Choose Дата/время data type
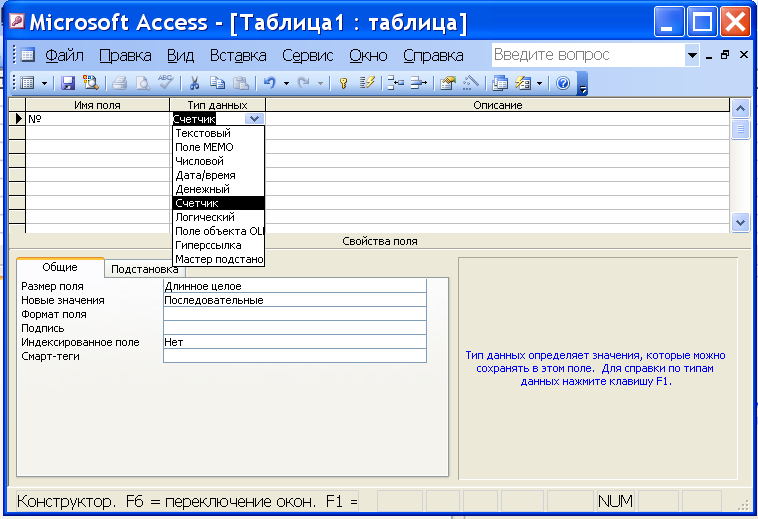 [x=219, y=175]
